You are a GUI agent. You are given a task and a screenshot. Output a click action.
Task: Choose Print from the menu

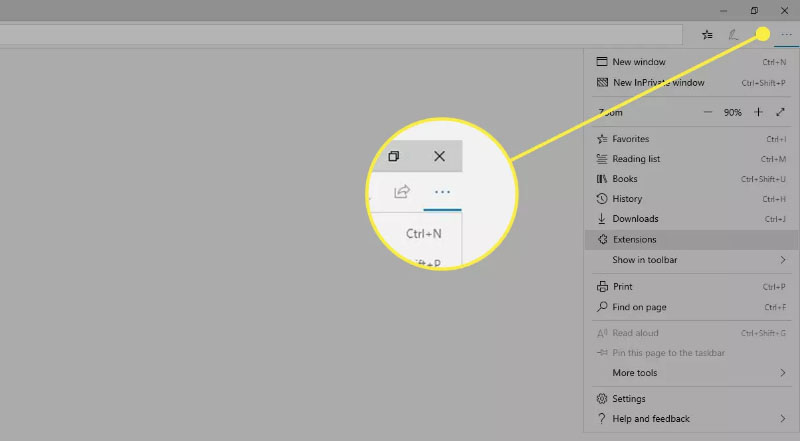point(622,287)
